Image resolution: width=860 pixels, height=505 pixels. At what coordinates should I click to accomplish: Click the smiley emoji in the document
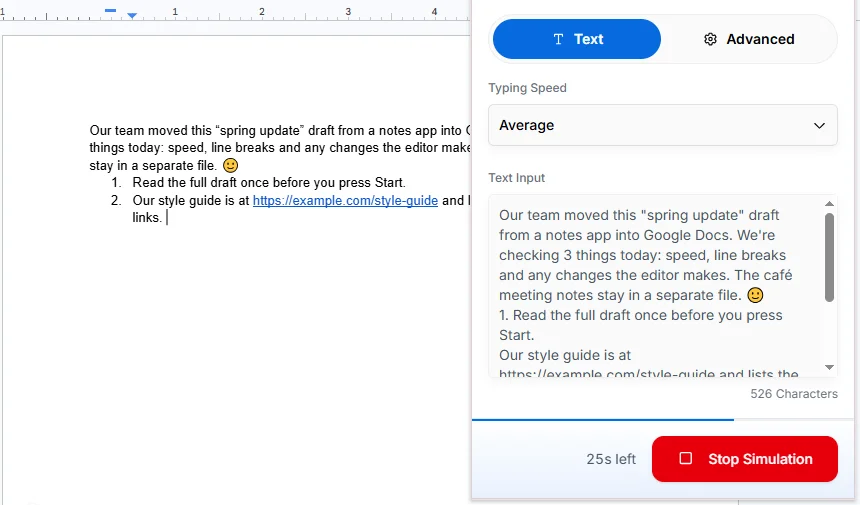[x=230, y=165]
